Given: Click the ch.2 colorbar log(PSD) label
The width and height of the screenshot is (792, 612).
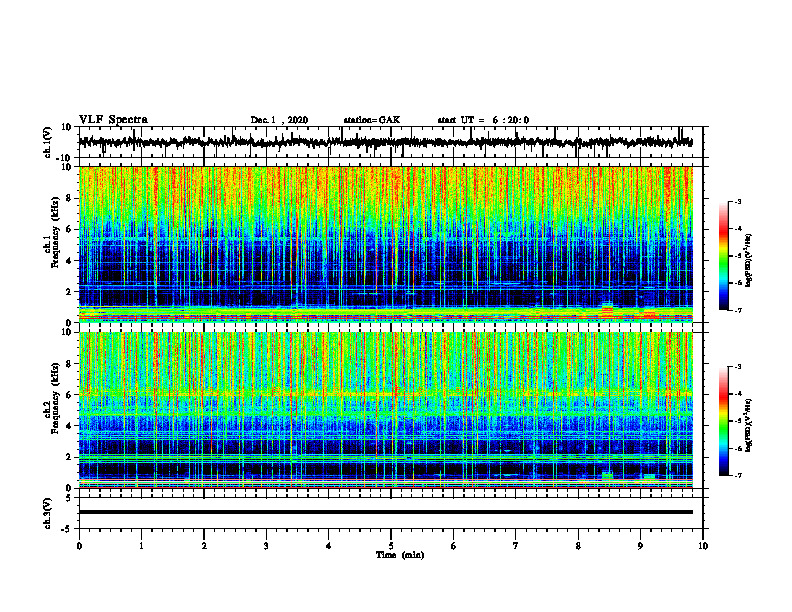Looking at the screenshot, I should [x=749, y=426].
